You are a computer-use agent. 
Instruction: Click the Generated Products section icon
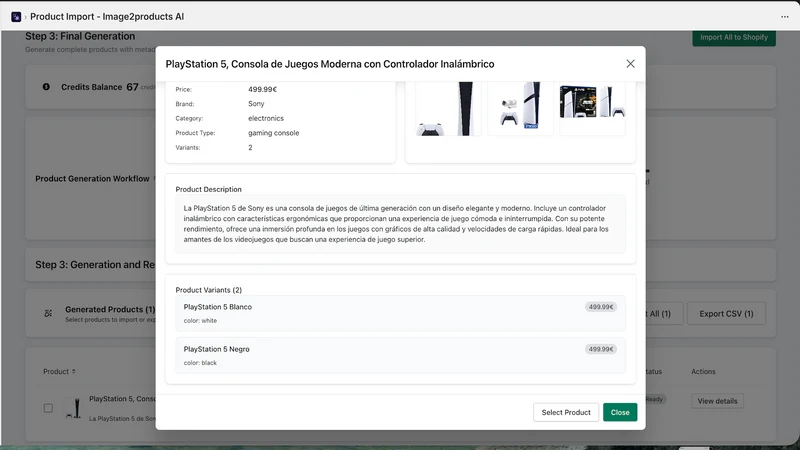(48, 313)
